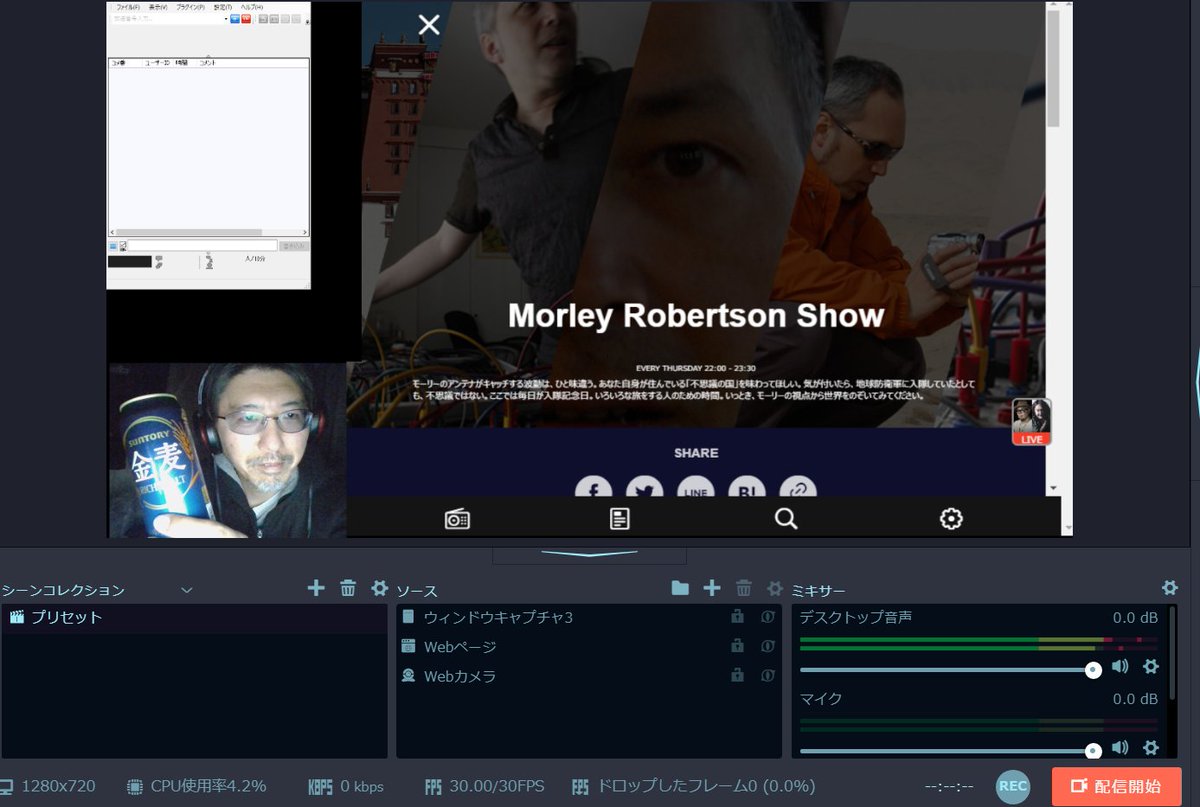Open scene settings gear icon
This screenshot has height=807, width=1200.
pyautogui.click(x=379, y=588)
